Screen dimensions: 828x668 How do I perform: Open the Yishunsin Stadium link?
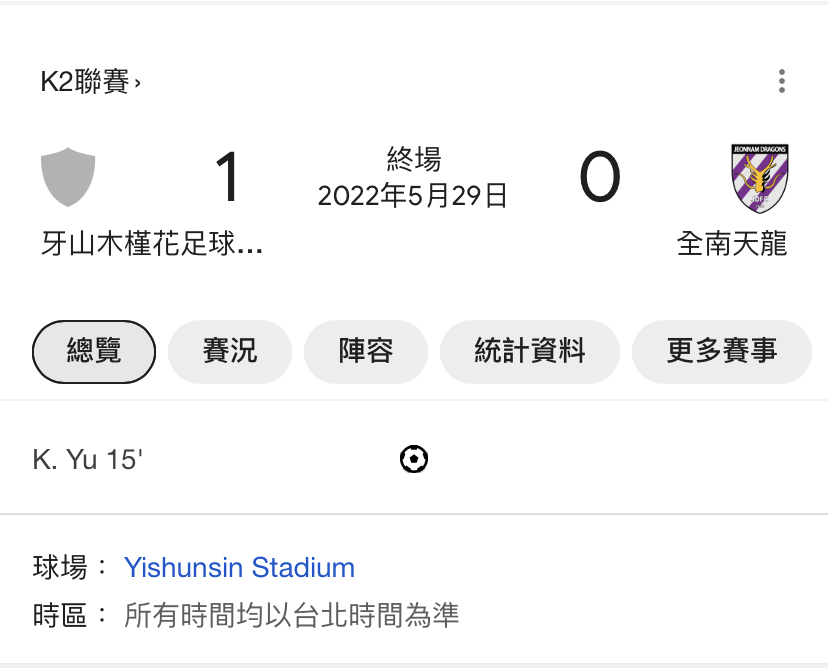[x=239, y=568]
